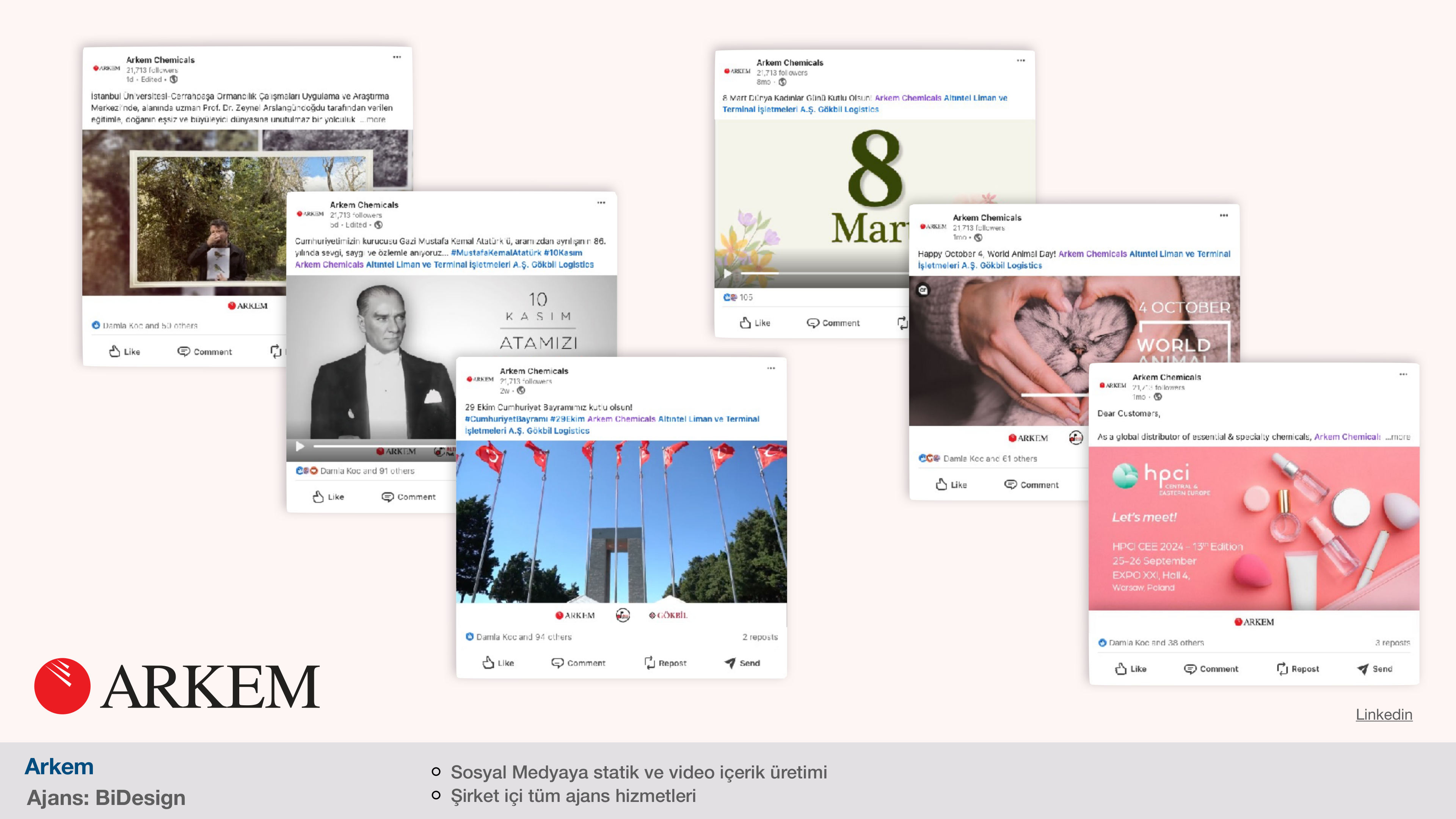Click the #CumhuriyetBayramı hashtag
This screenshot has width=1456, height=819.
506,419
